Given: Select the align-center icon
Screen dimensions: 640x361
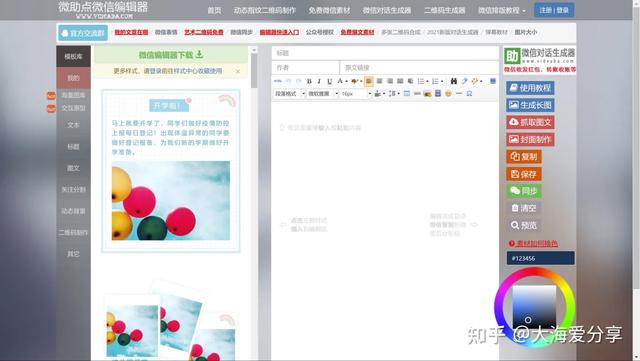Looking at the screenshot, I should (x=379, y=81).
